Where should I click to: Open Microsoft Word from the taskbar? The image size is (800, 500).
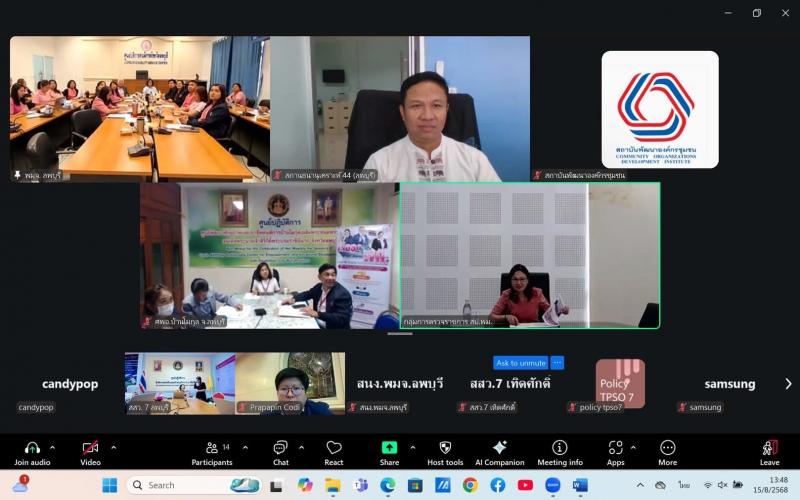pos(580,485)
